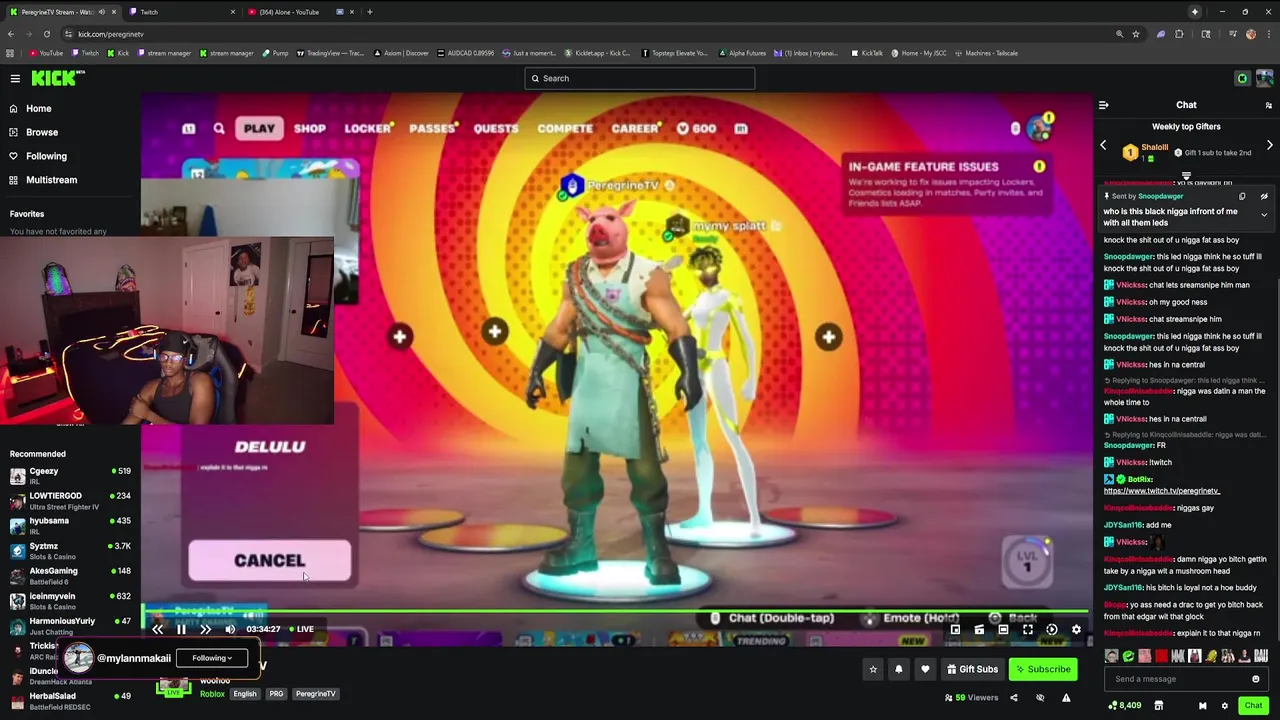Bookmark this page with star icon
Image resolution: width=1280 pixels, height=720 pixels.
click(1136, 34)
